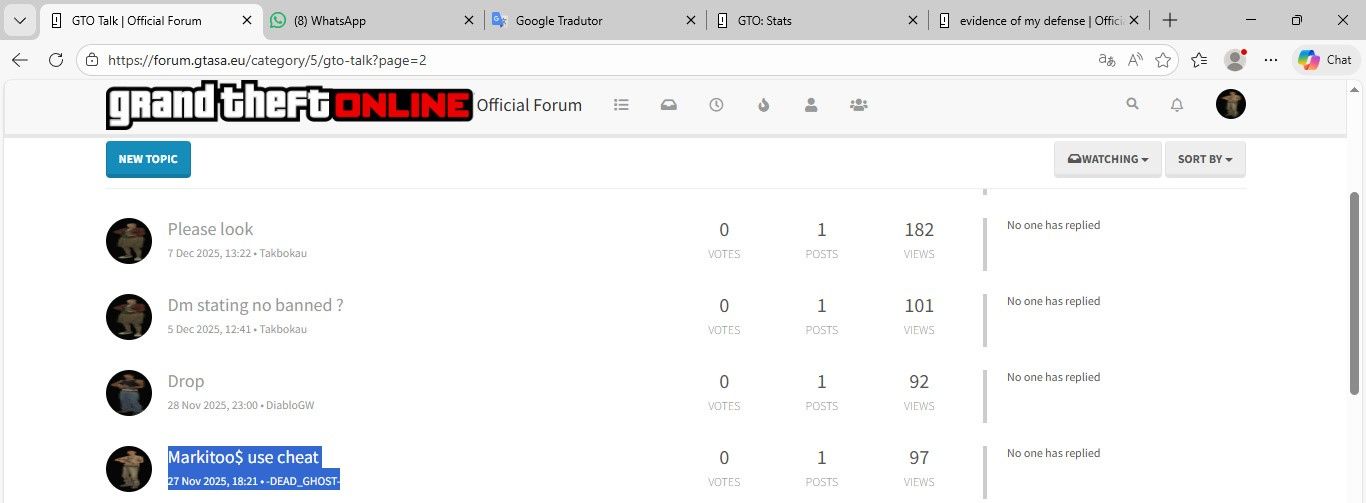
Task: Open the Groups icon in navbar
Action: pos(858,104)
